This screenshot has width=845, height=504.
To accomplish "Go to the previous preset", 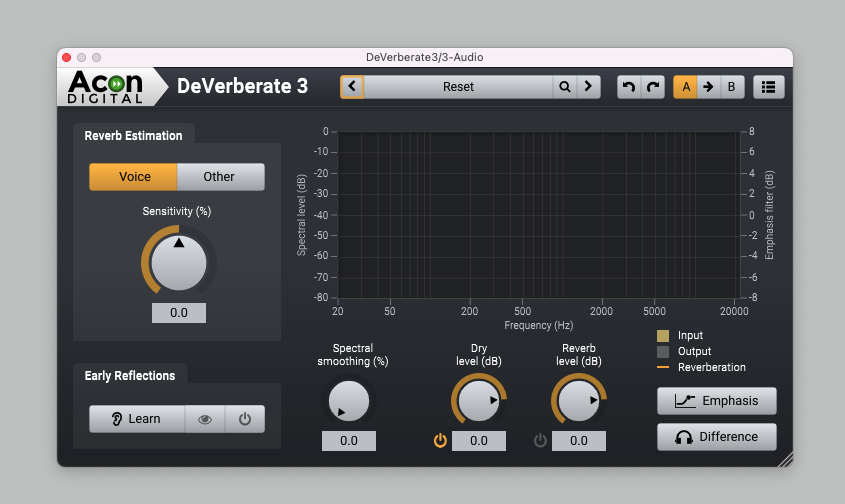I will pos(352,87).
